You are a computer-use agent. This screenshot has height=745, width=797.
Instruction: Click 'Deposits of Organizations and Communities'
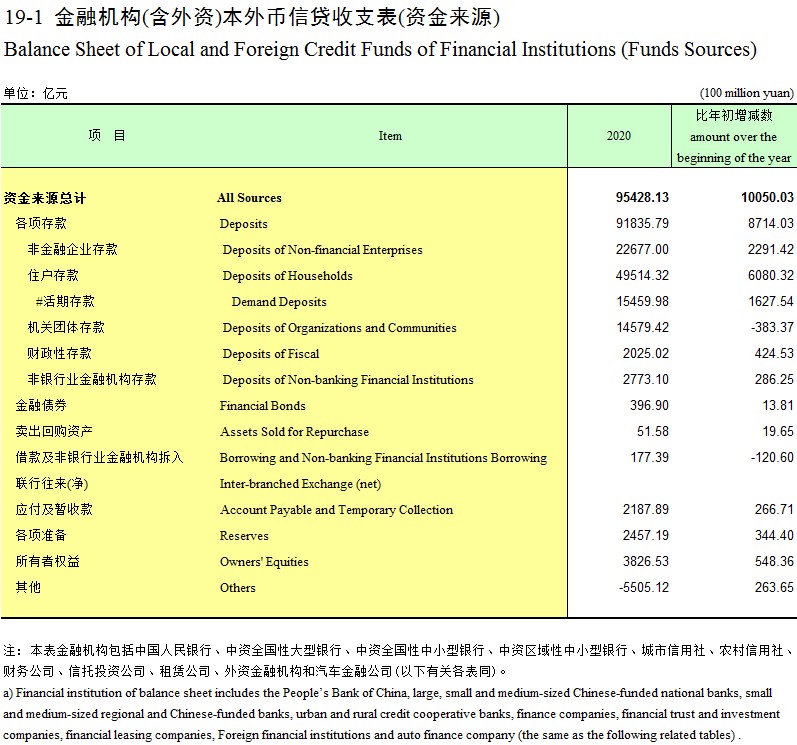coord(339,328)
